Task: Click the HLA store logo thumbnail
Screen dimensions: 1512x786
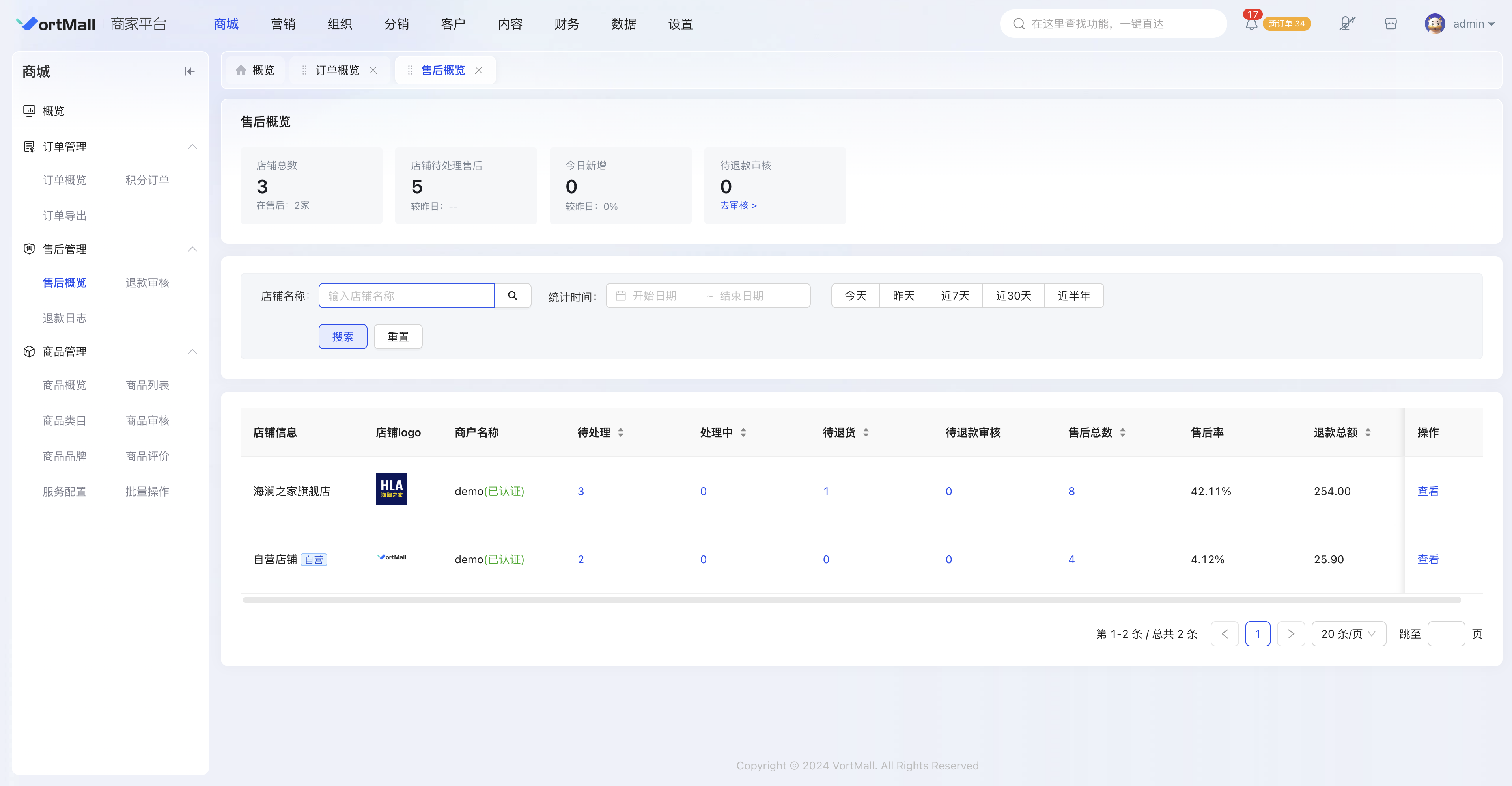Action: point(392,489)
